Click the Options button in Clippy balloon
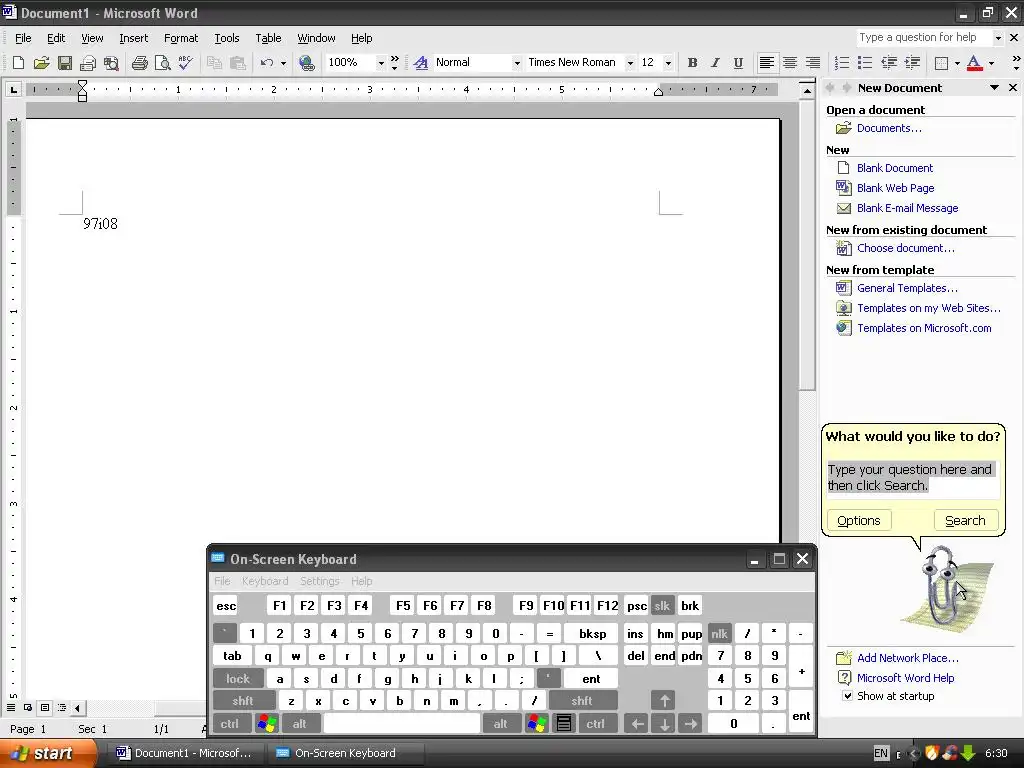The image size is (1024, 768). tap(859, 520)
